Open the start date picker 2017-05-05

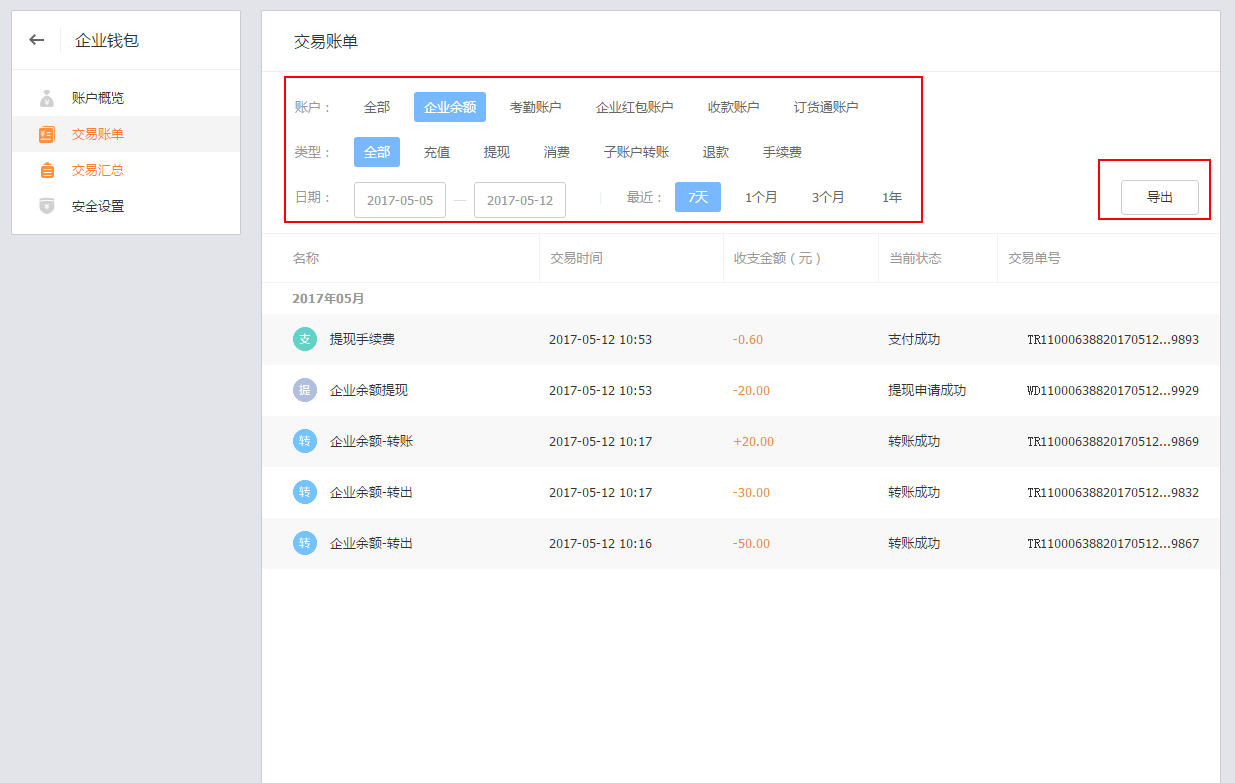400,200
